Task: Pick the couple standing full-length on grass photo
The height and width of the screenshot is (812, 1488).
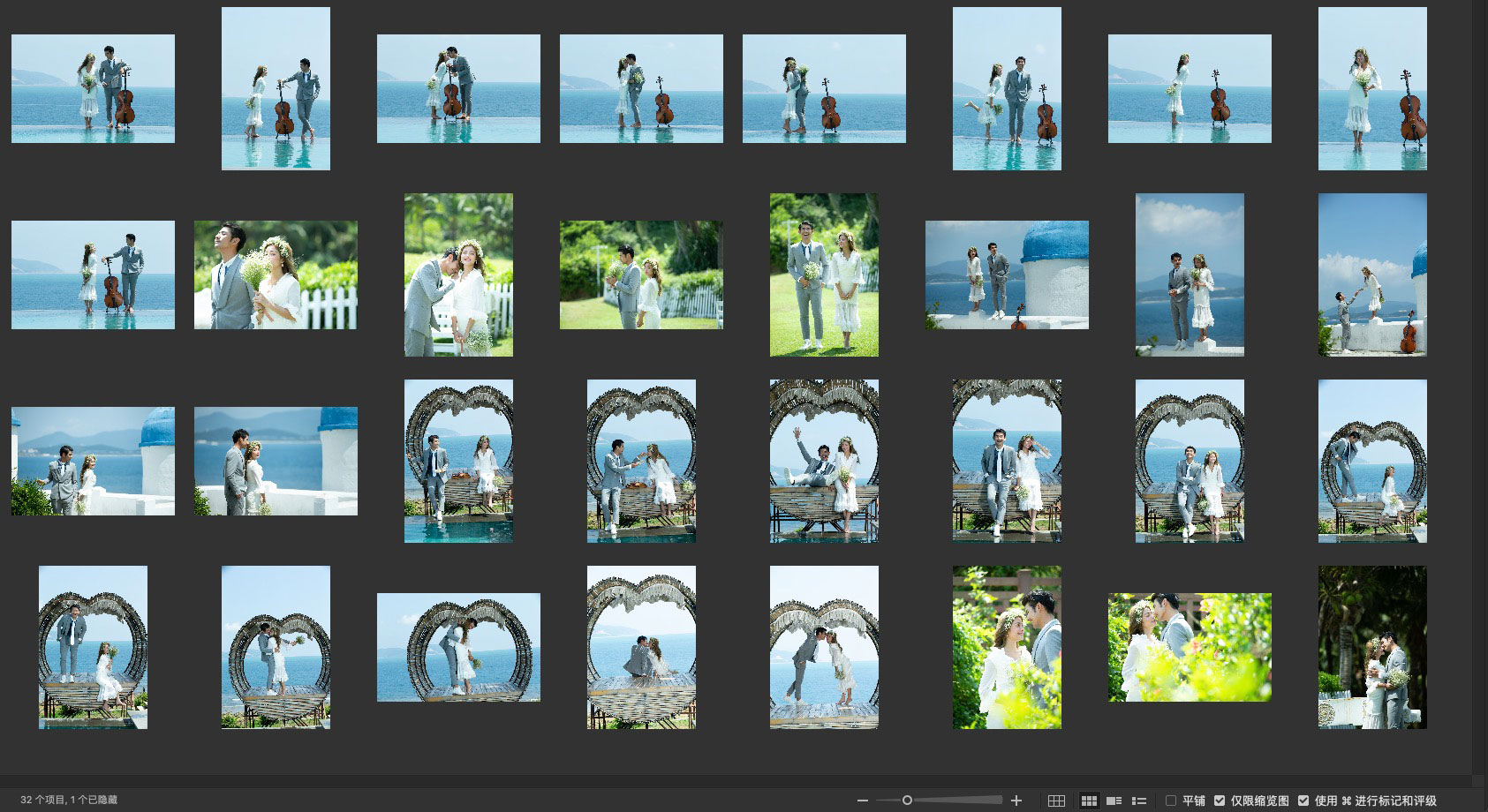Action: click(824, 274)
